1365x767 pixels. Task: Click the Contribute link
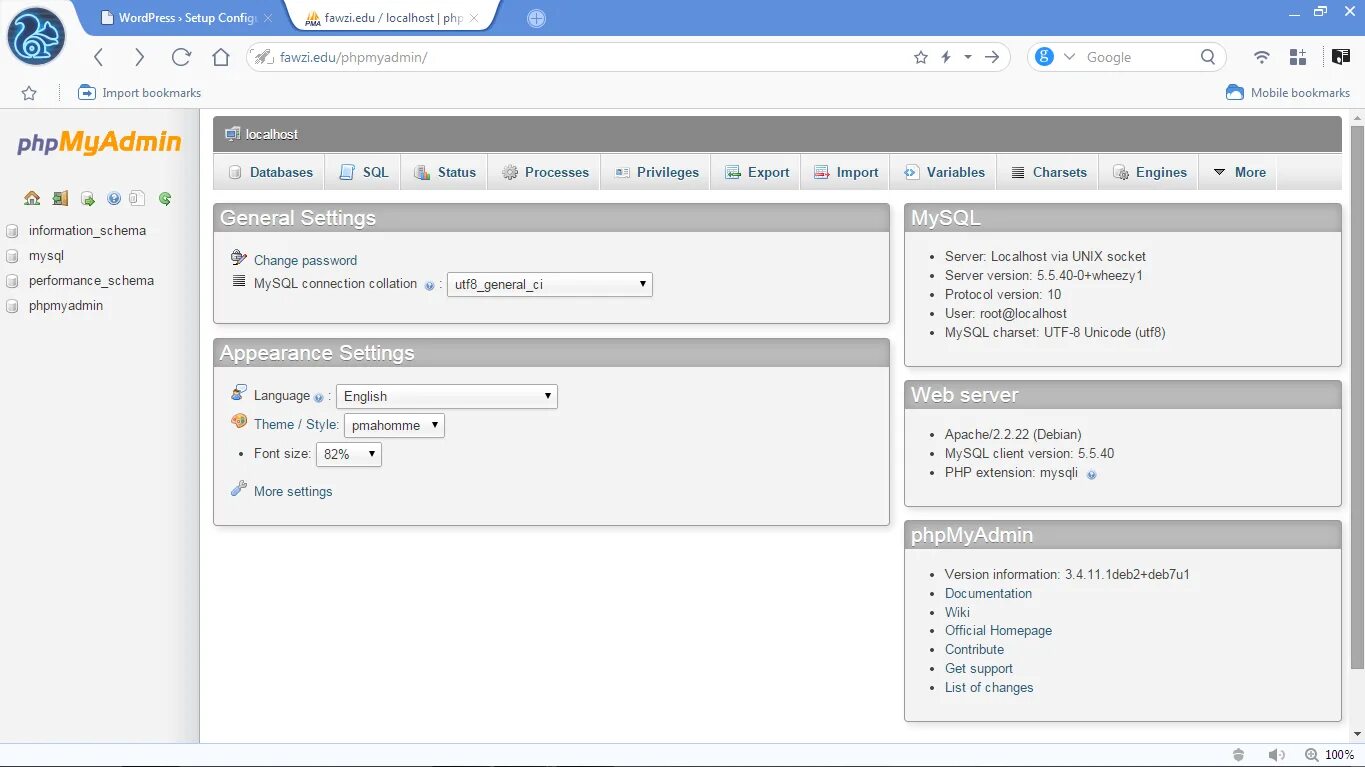(x=974, y=650)
